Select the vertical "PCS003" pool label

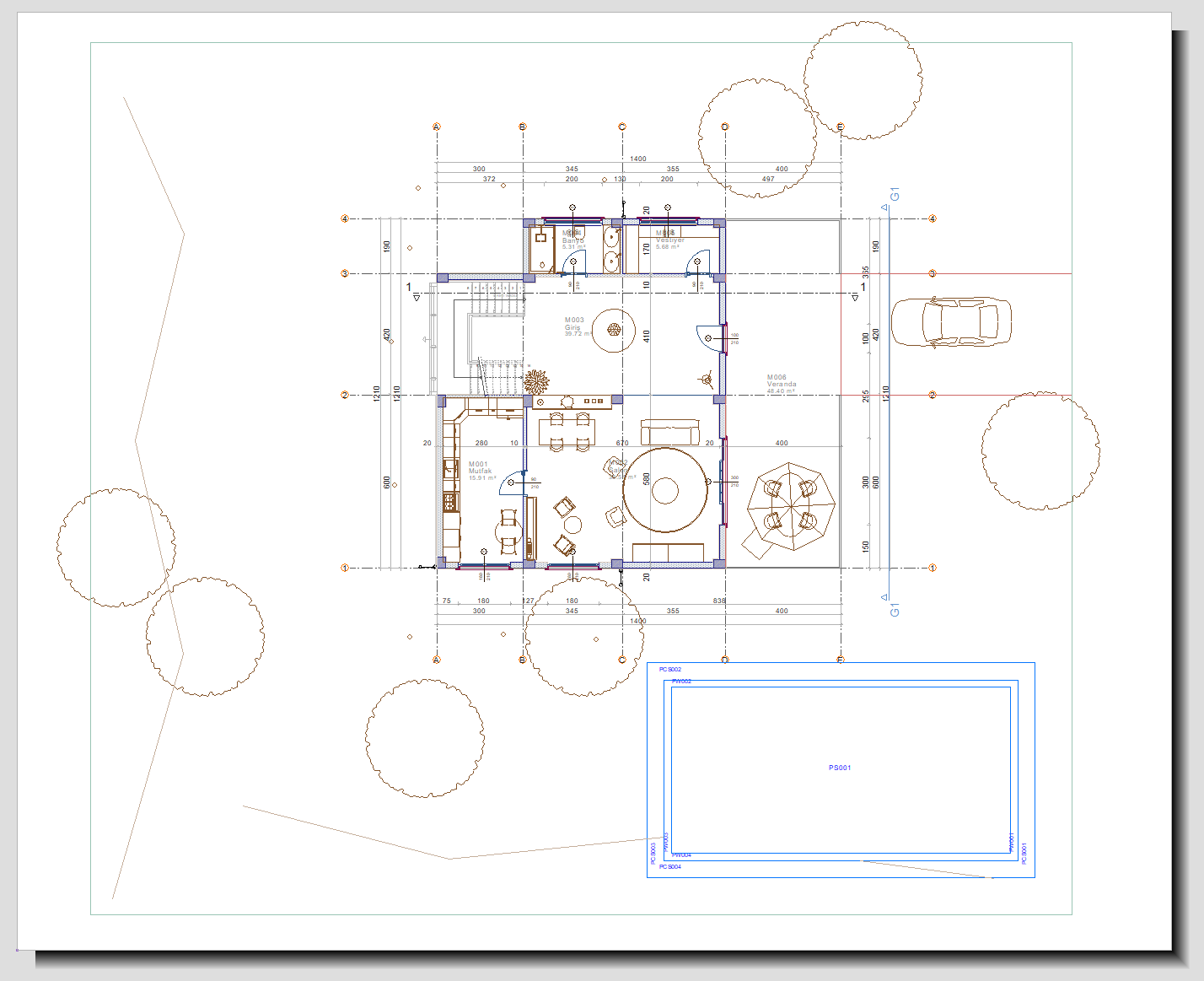tap(653, 853)
